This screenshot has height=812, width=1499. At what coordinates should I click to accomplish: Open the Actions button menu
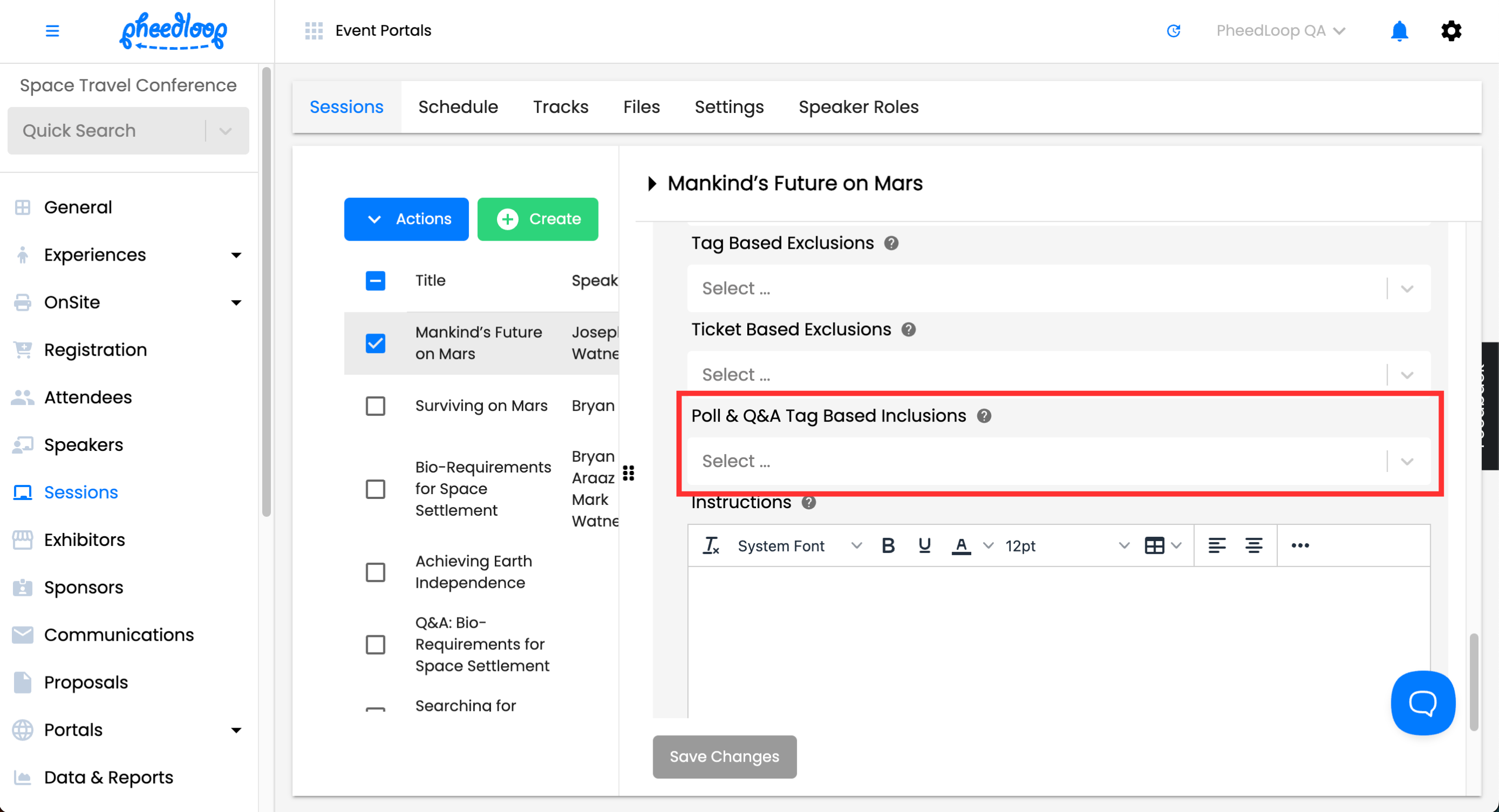tap(406, 219)
